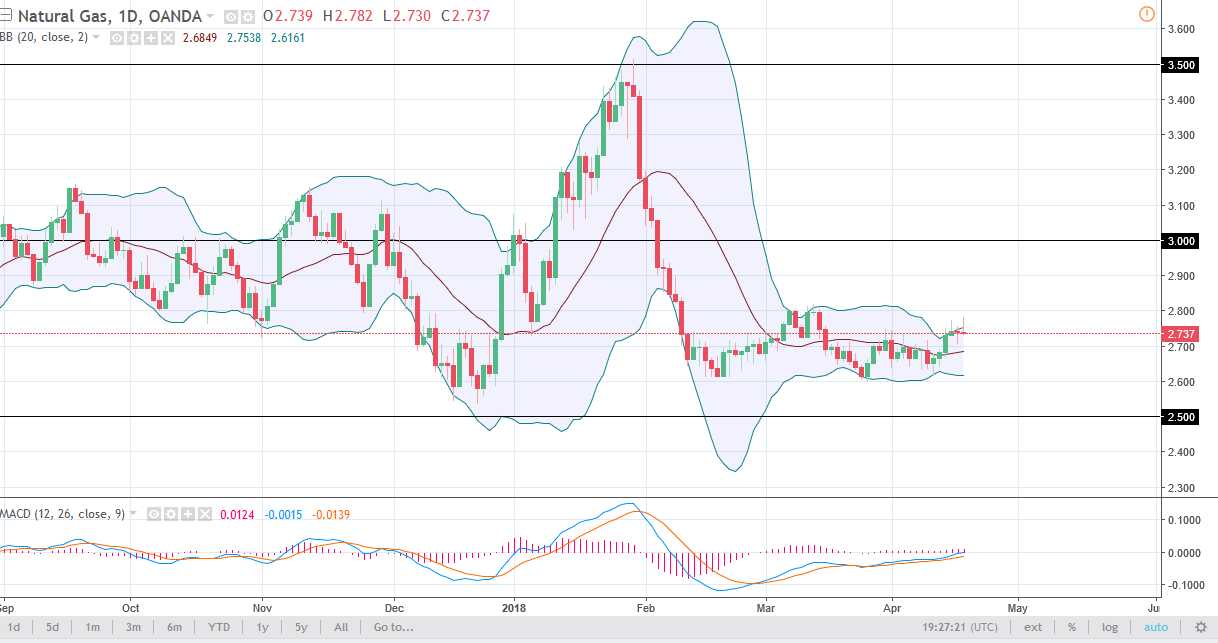Click the current price 2.737 label

coord(1181,333)
